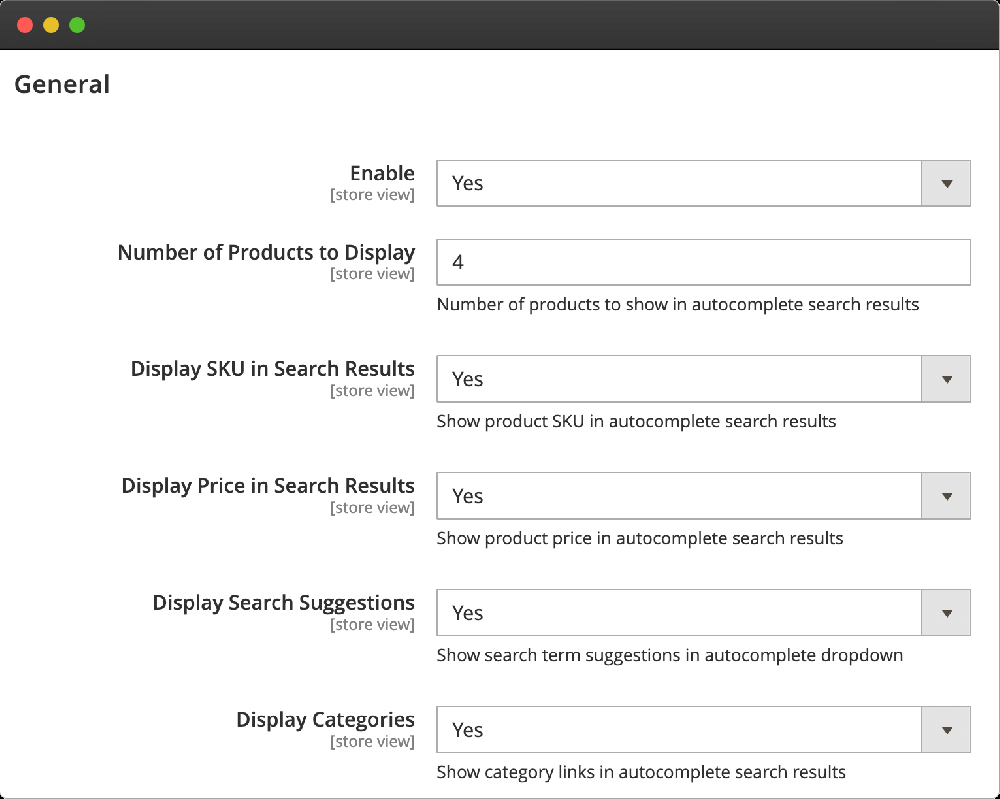This screenshot has height=799, width=1000.
Task: Click the Enable field label
Action: point(382,173)
